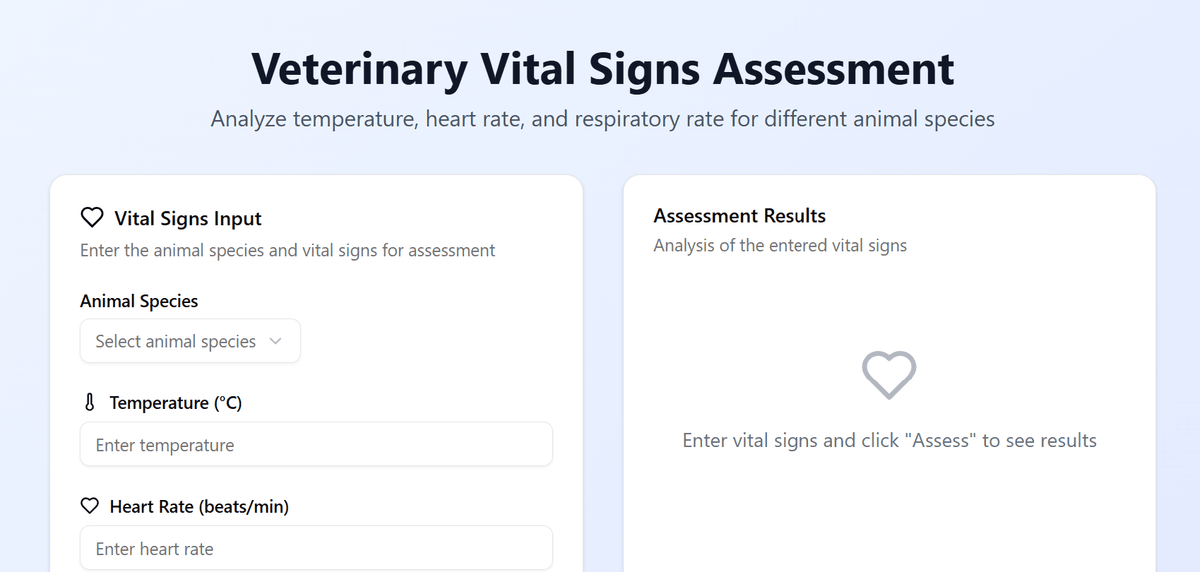Focus the Enter heart rate input field

tap(316, 549)
